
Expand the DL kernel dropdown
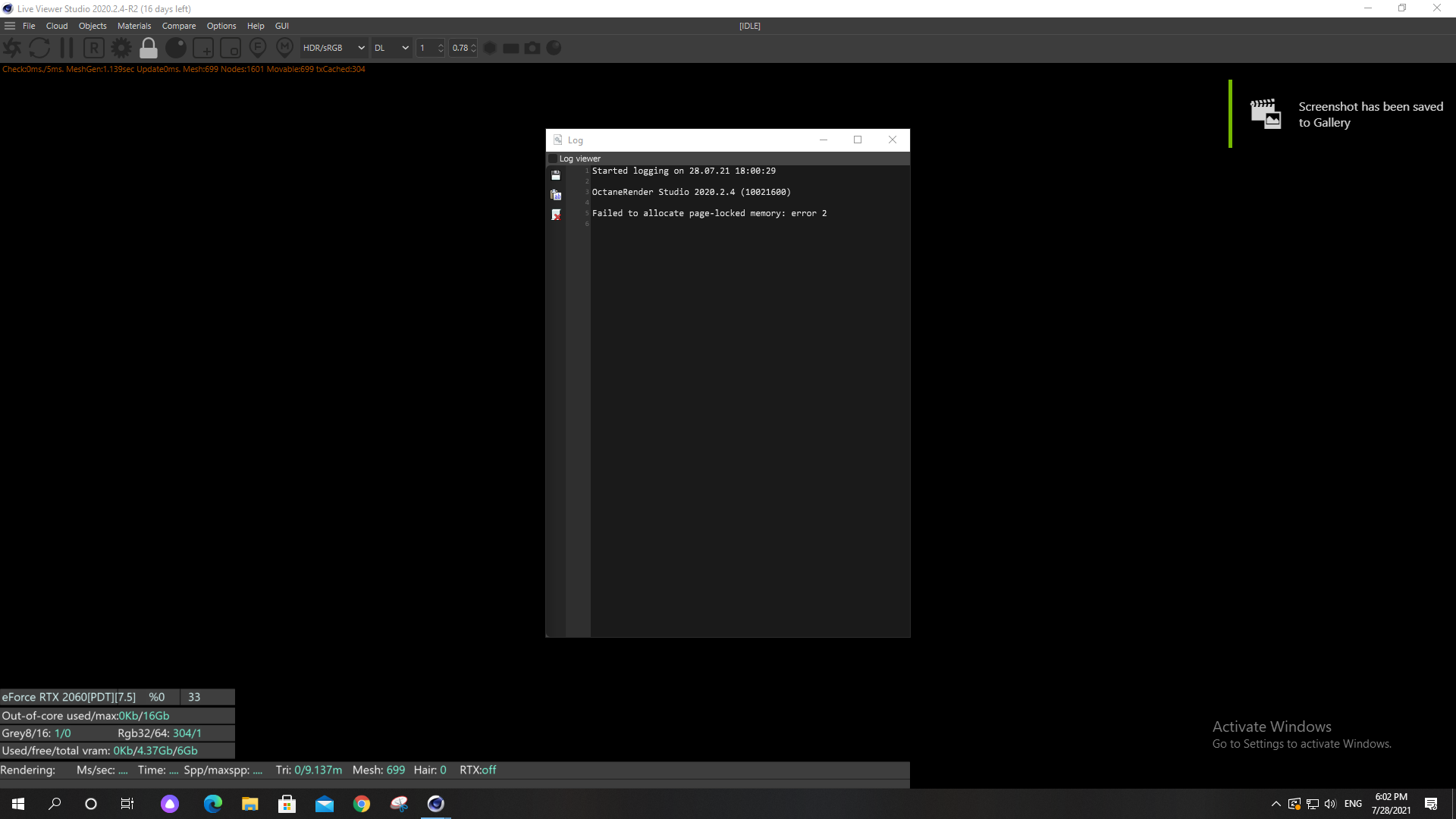[391, 48]
